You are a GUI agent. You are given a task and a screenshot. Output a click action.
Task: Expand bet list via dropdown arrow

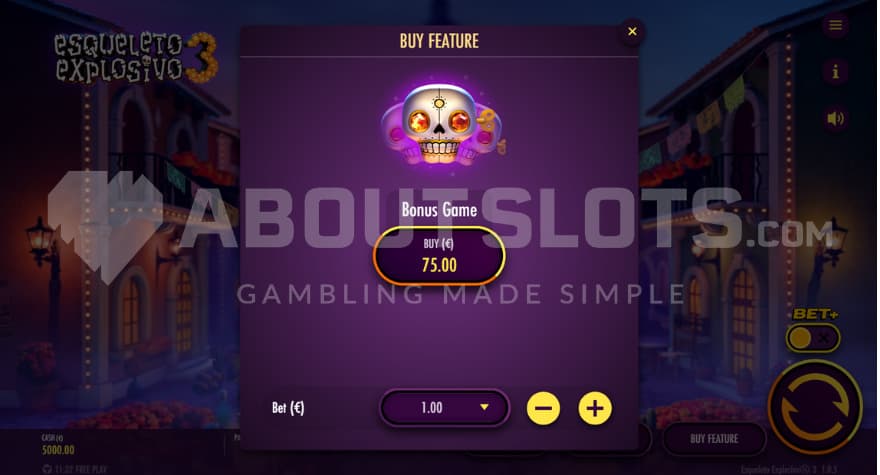pyautogui.click(x=484, y=408)
